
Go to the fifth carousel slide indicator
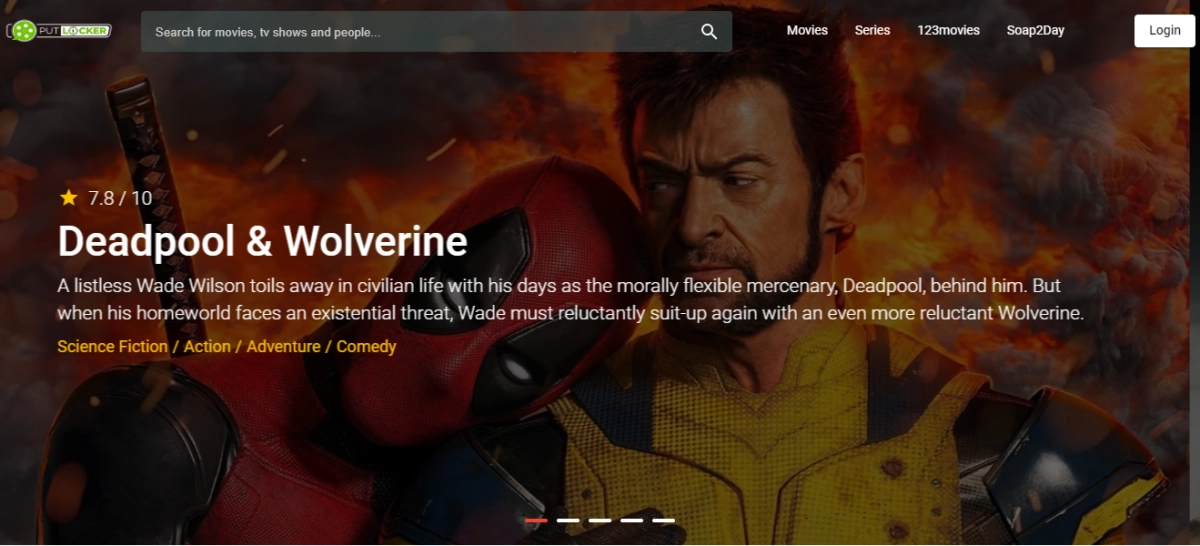coord(664,521)
